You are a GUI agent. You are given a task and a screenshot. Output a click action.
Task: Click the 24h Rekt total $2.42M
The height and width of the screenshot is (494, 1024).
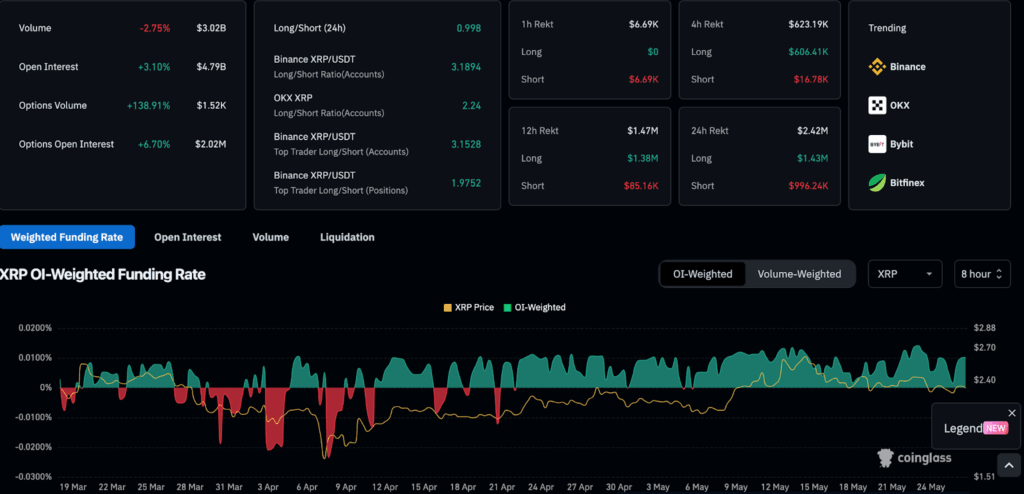coord(812,131)
